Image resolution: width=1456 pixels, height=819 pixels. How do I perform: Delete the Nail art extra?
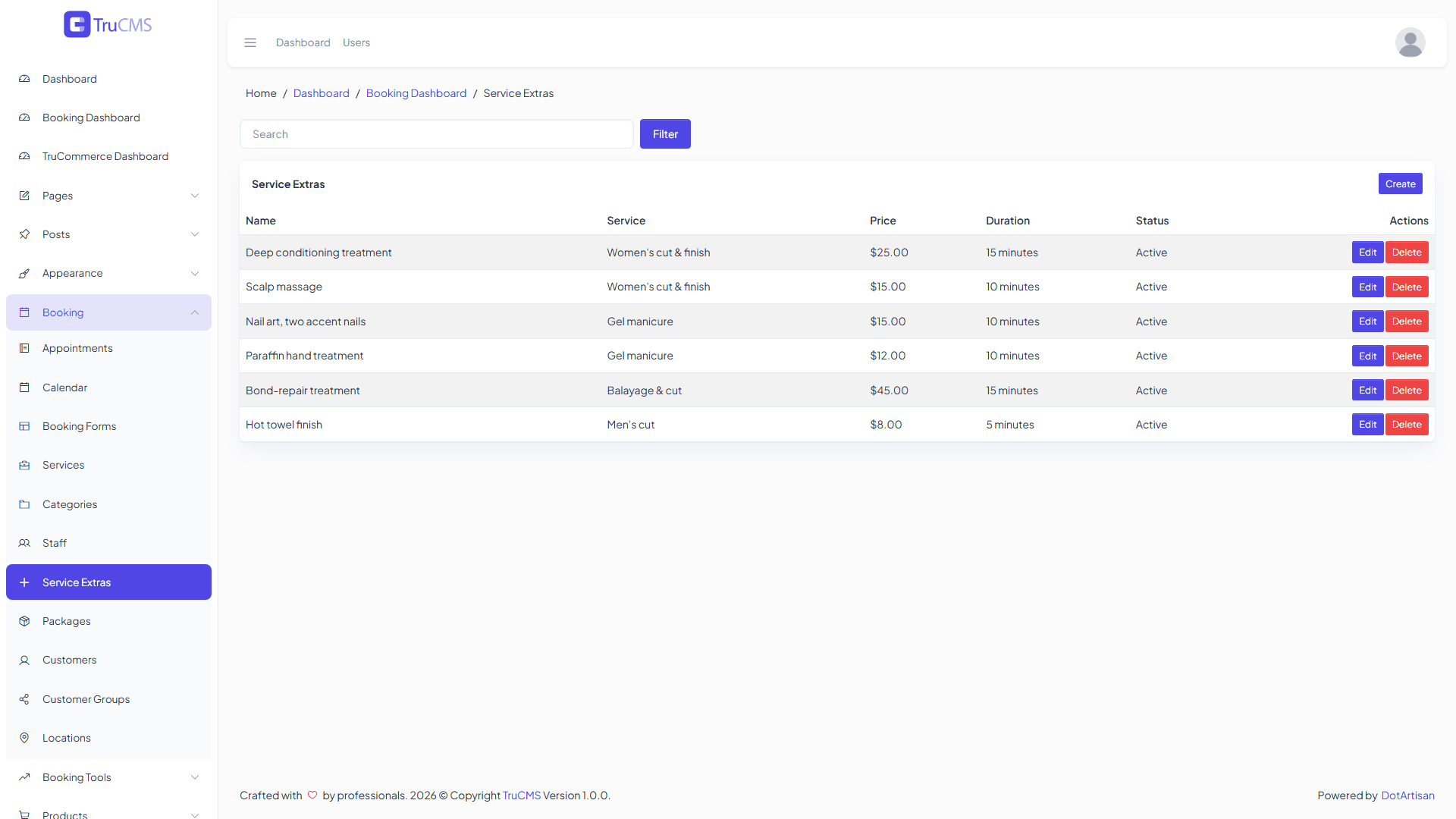(1407, 322)
